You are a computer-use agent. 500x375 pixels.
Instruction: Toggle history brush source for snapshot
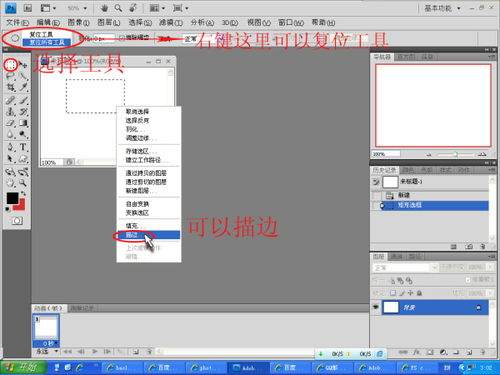pyautogui.click(x=376, y=182)
